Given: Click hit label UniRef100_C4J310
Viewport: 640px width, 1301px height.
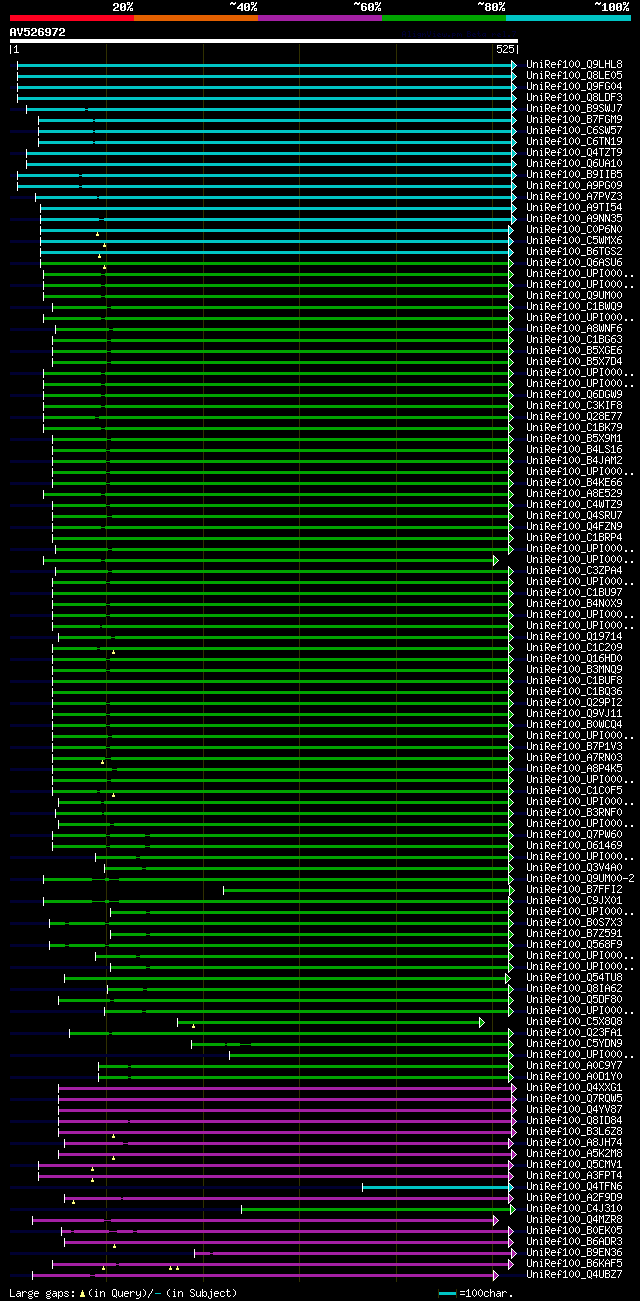Looking at the screenshot, I should click(574, 1209).
